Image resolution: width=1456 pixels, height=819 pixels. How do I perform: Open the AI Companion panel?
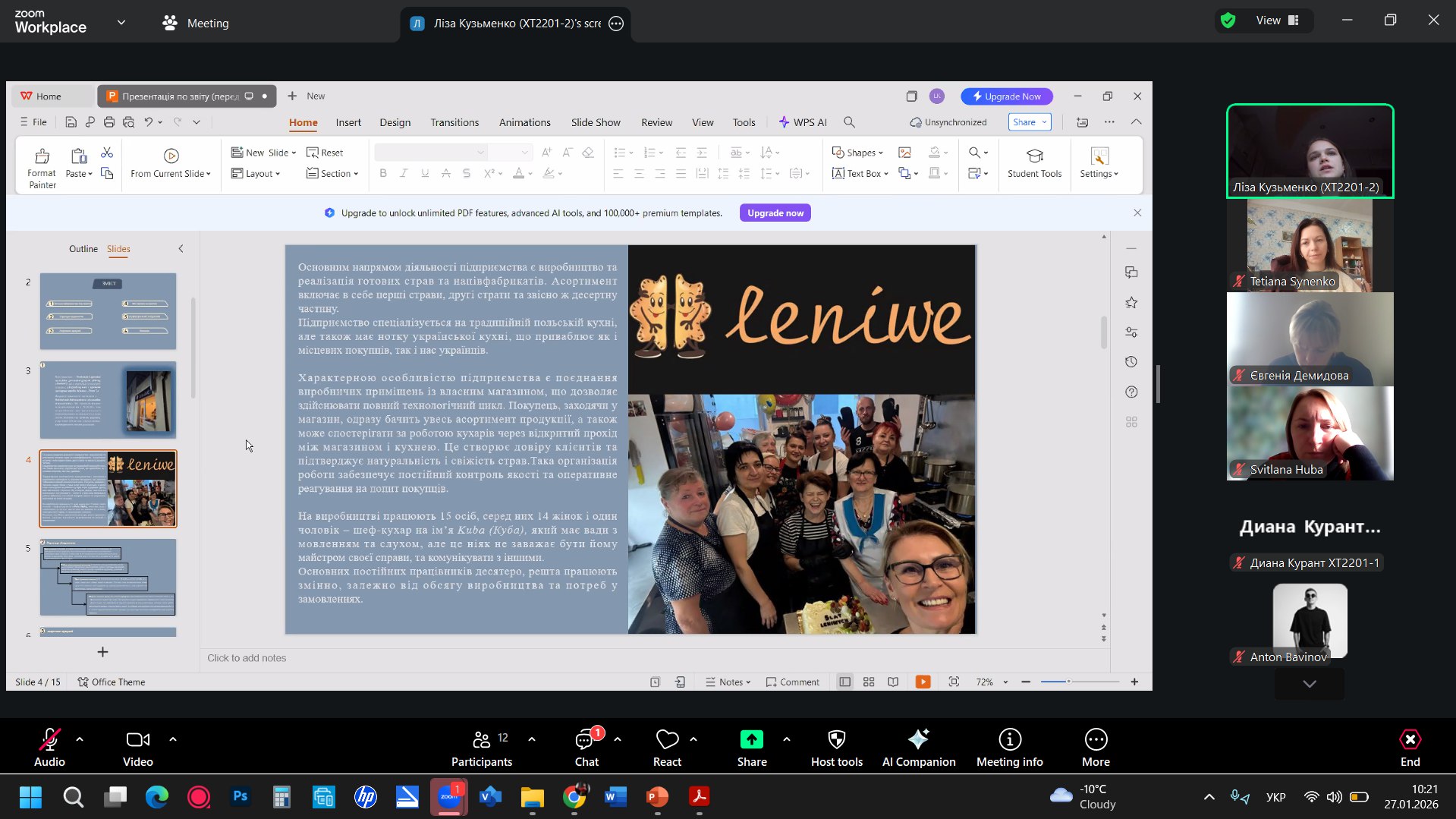click(918, 748)
